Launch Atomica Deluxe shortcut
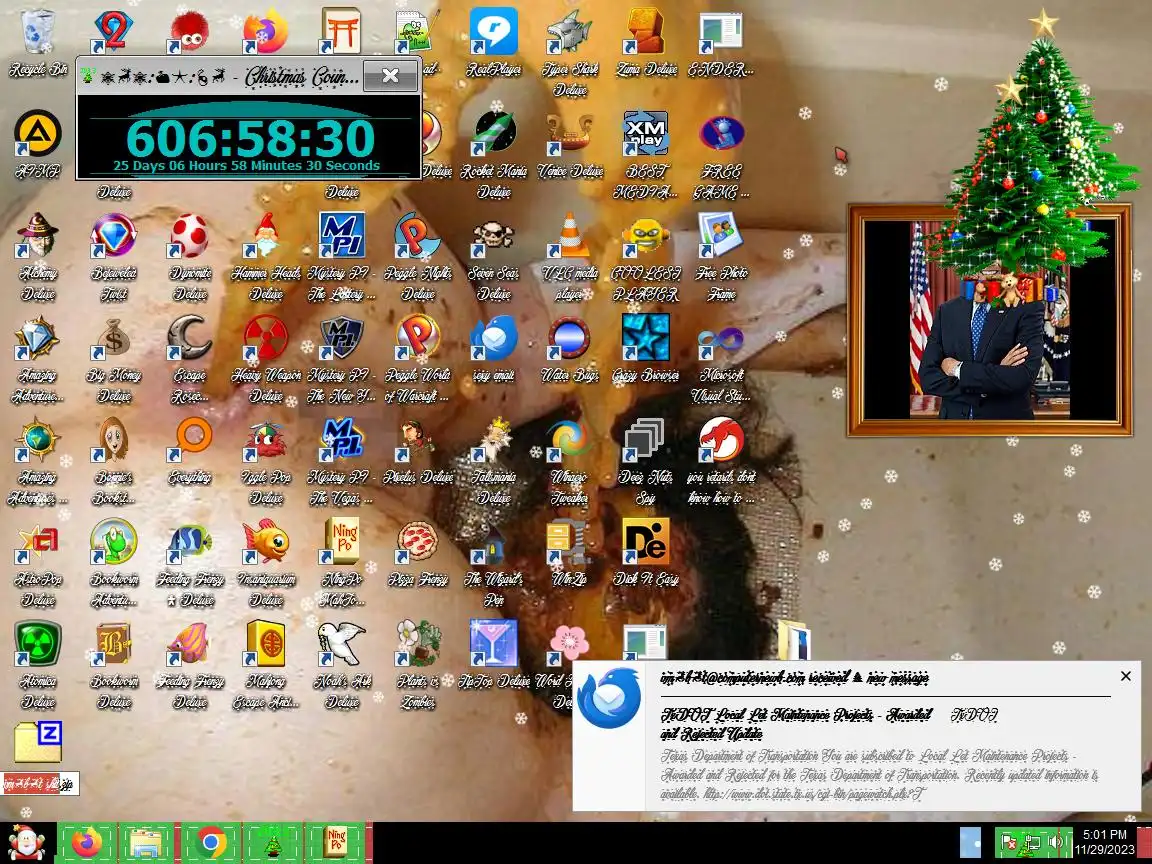This screenshot has width=1152, height=864. point(37,666)
